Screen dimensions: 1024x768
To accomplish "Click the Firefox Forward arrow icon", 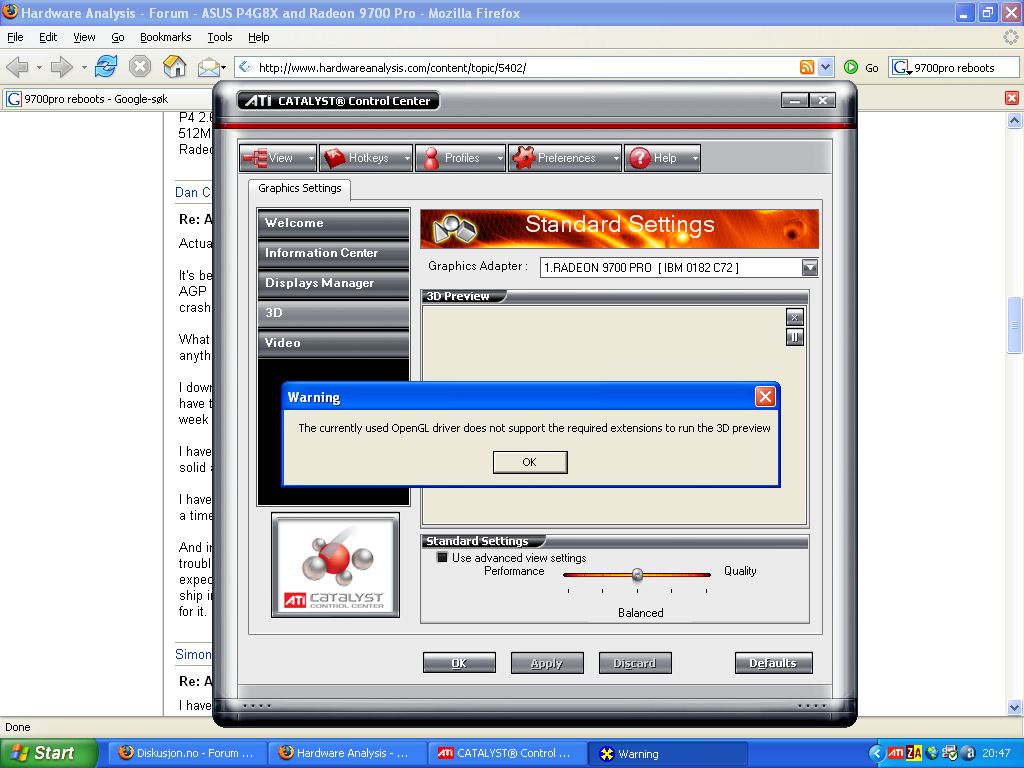I will point(61,67).
